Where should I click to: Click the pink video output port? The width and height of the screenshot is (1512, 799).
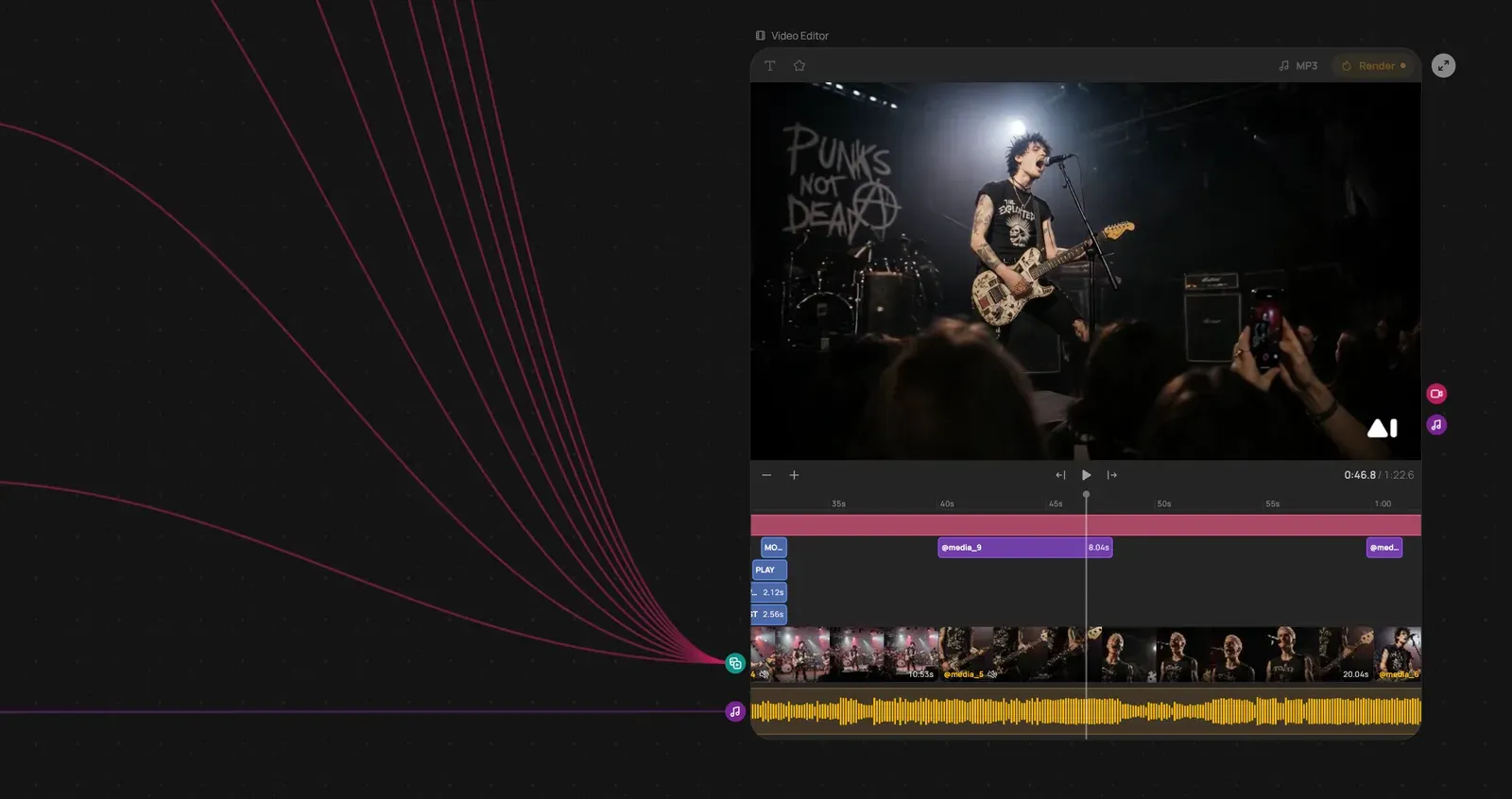click(x=1436, y=394)
